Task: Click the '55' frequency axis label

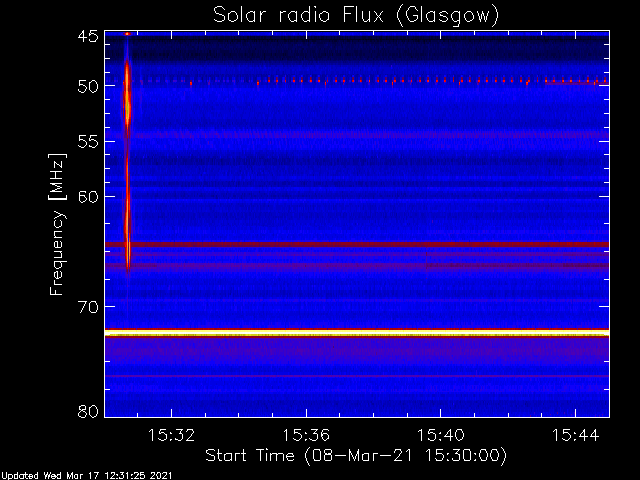Action: [88, 142]
